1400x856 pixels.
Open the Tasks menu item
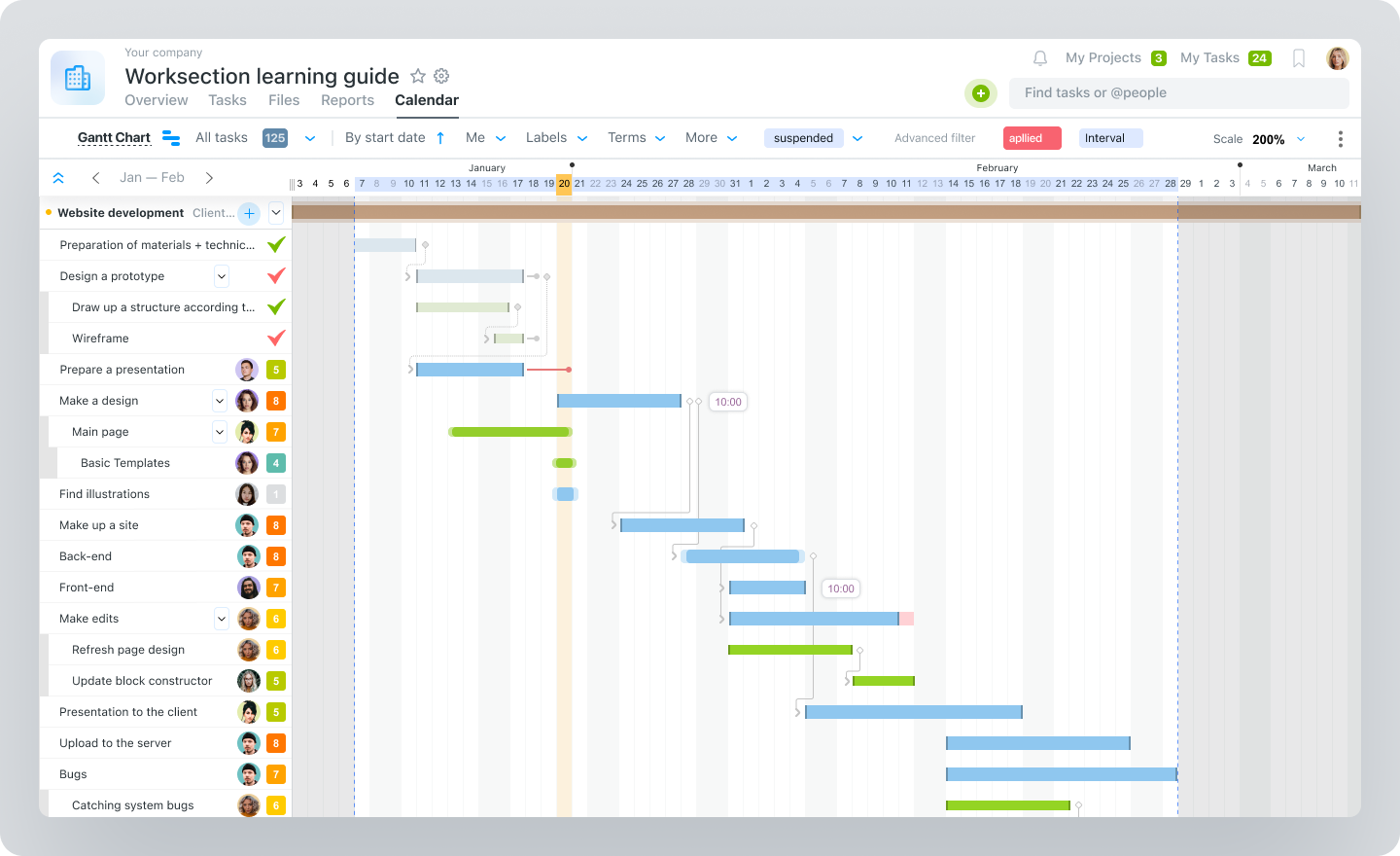tap(227, 100)
